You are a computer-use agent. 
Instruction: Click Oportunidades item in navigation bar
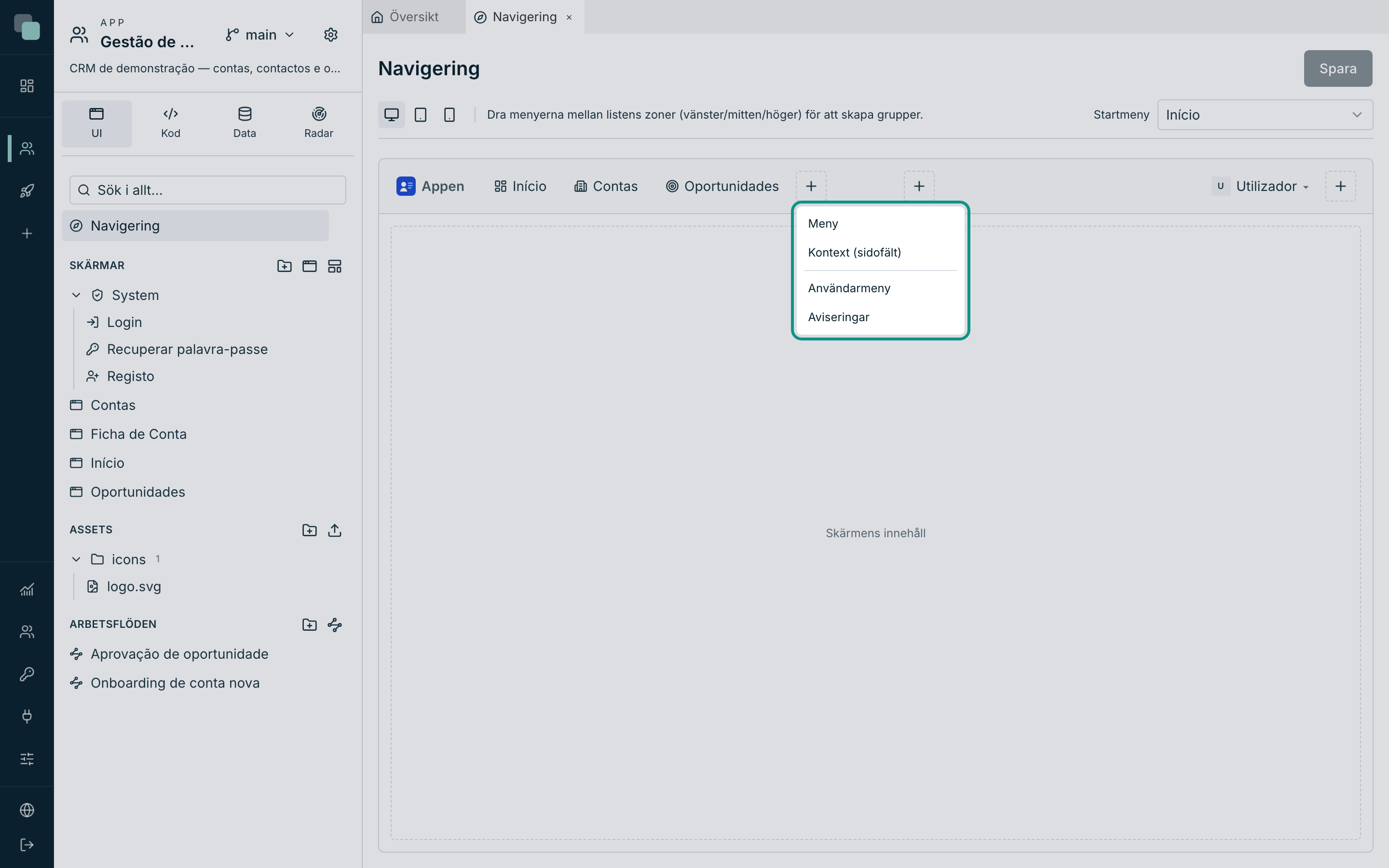point(722,186)
